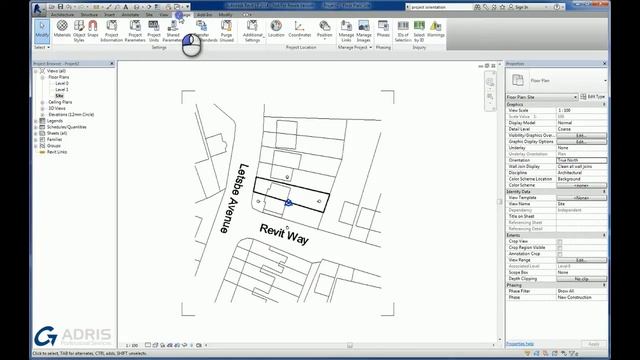
Task: Select the Modify tool in the ribbon
Action: click(42, 31)
